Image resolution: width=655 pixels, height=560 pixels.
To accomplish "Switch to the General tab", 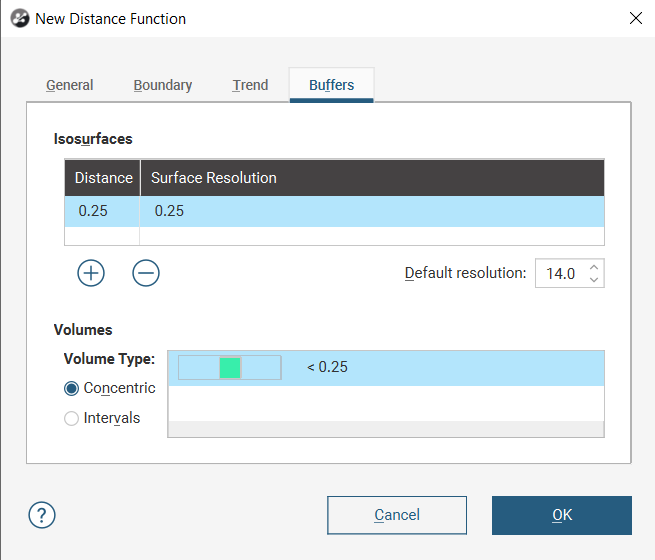I will tap(69, 85).
